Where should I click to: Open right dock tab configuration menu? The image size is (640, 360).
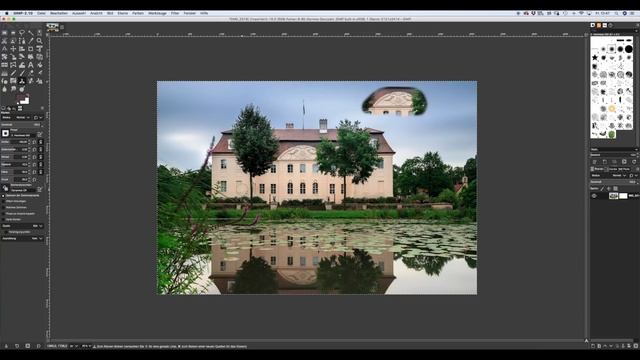pyautogui.click(x=637, y=25)
